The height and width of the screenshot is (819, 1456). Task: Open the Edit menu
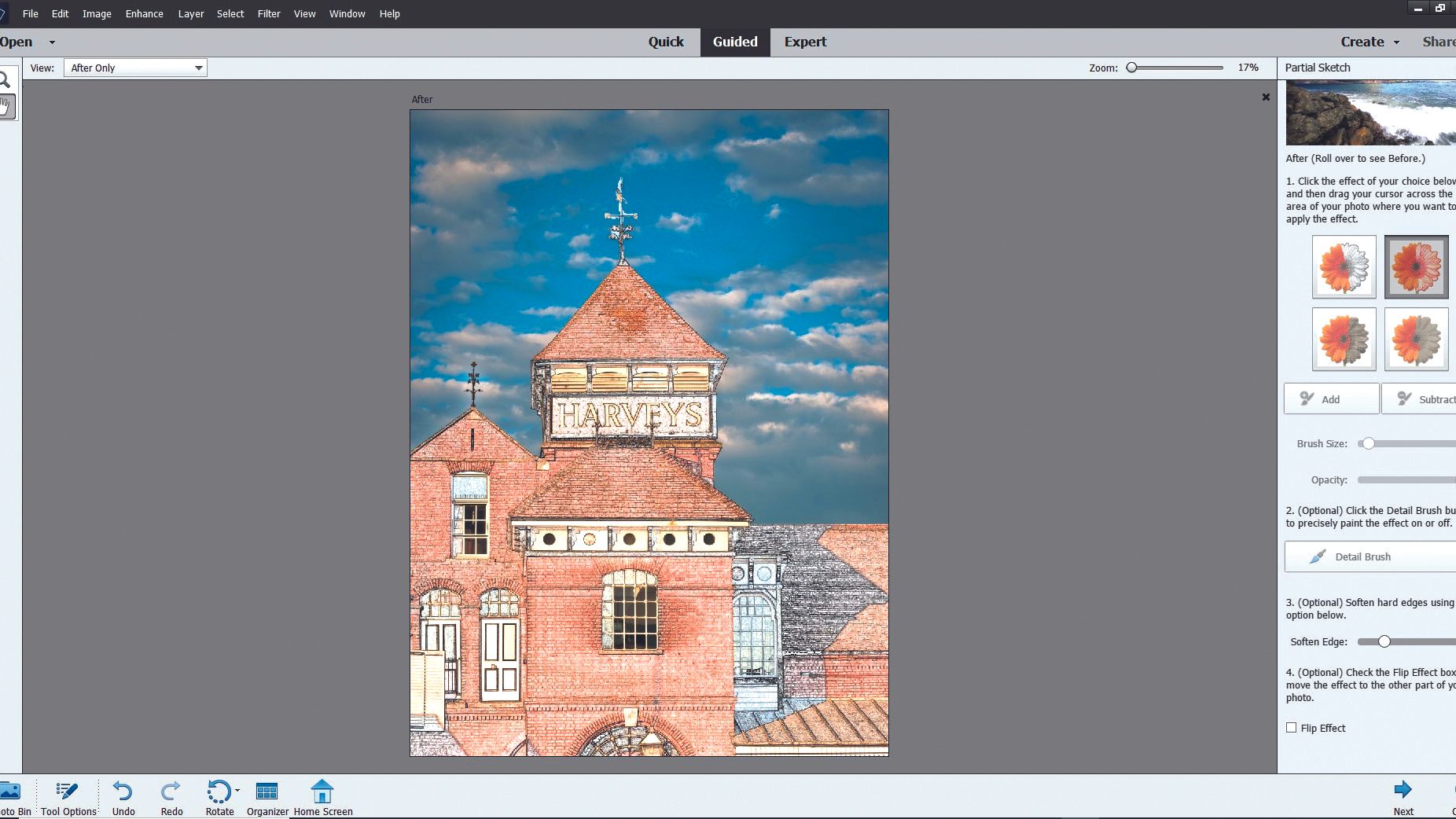click(x=61, y=13)
